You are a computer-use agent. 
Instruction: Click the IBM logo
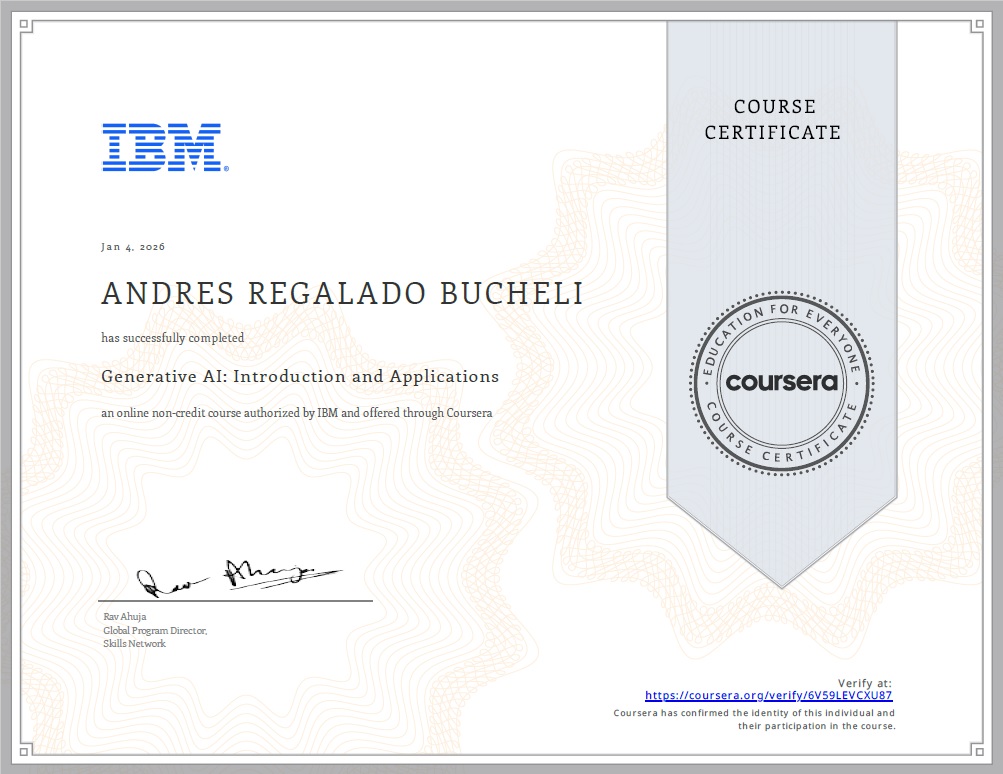[x=163, y=143]
